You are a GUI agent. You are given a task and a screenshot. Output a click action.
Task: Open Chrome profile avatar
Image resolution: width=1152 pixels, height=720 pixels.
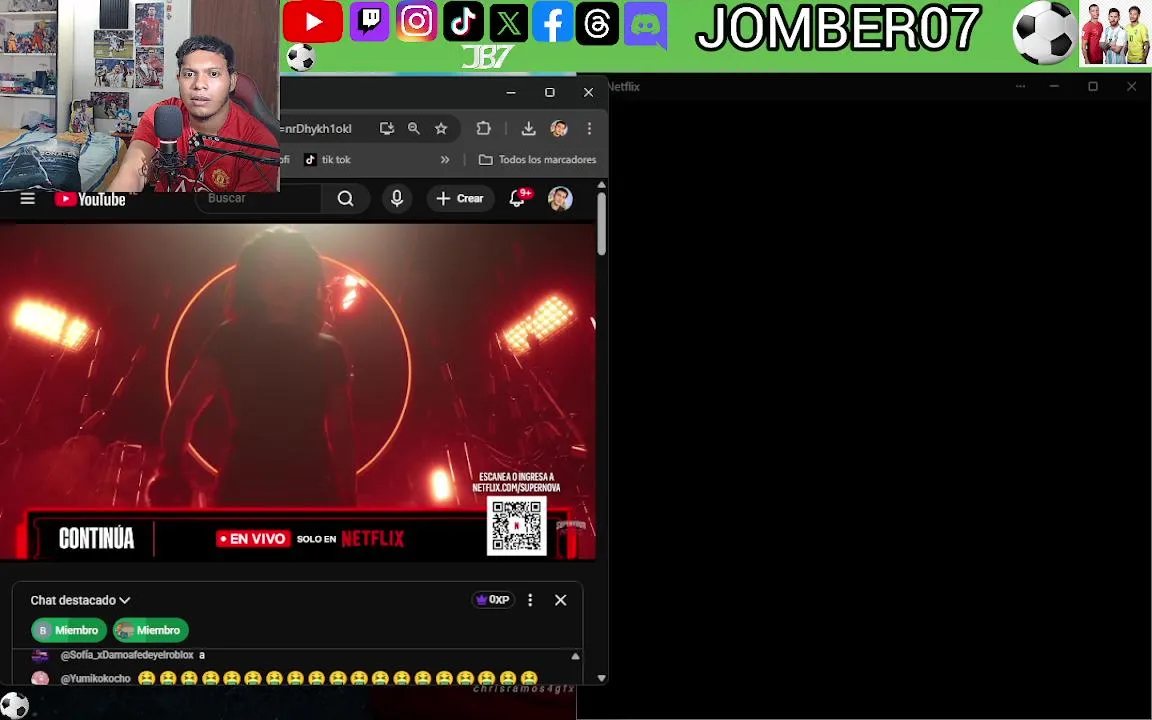coord(559,129)
